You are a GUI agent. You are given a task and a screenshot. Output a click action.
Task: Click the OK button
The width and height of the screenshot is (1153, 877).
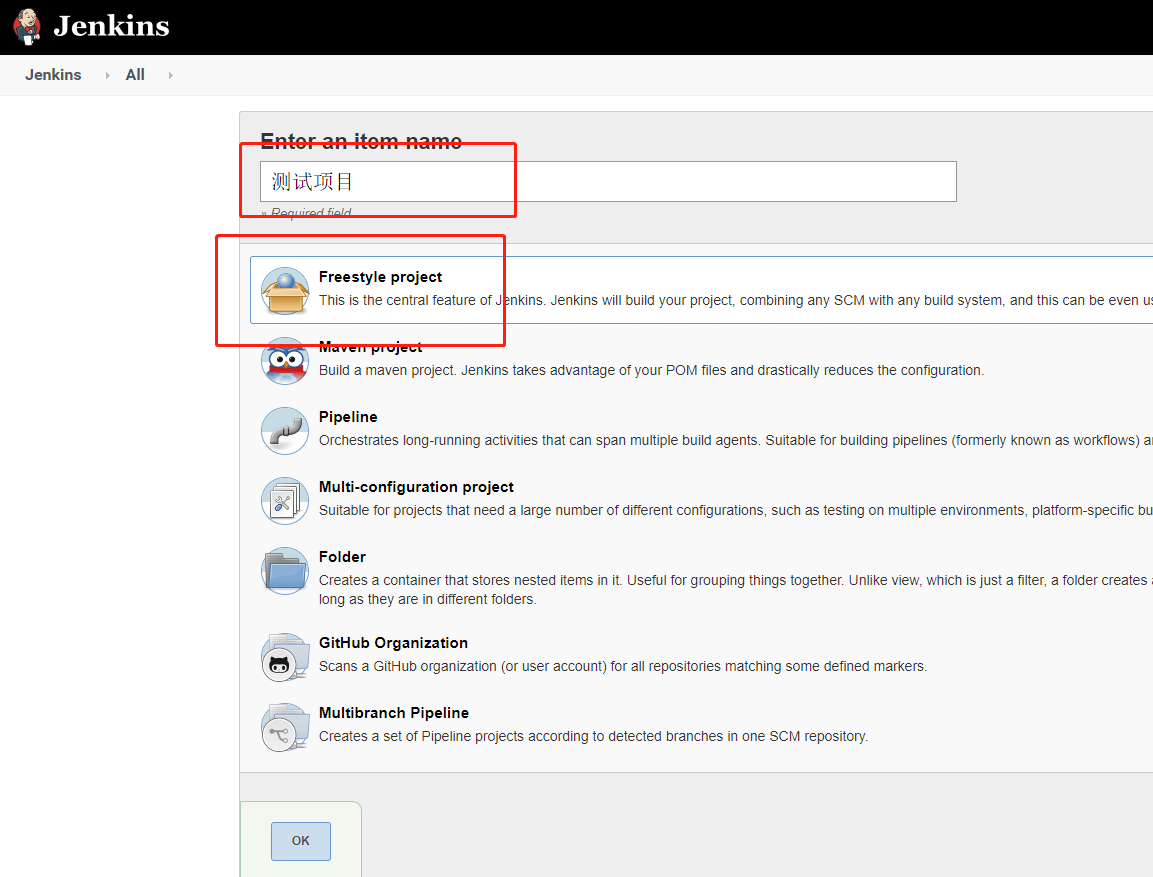coord(301,841)
